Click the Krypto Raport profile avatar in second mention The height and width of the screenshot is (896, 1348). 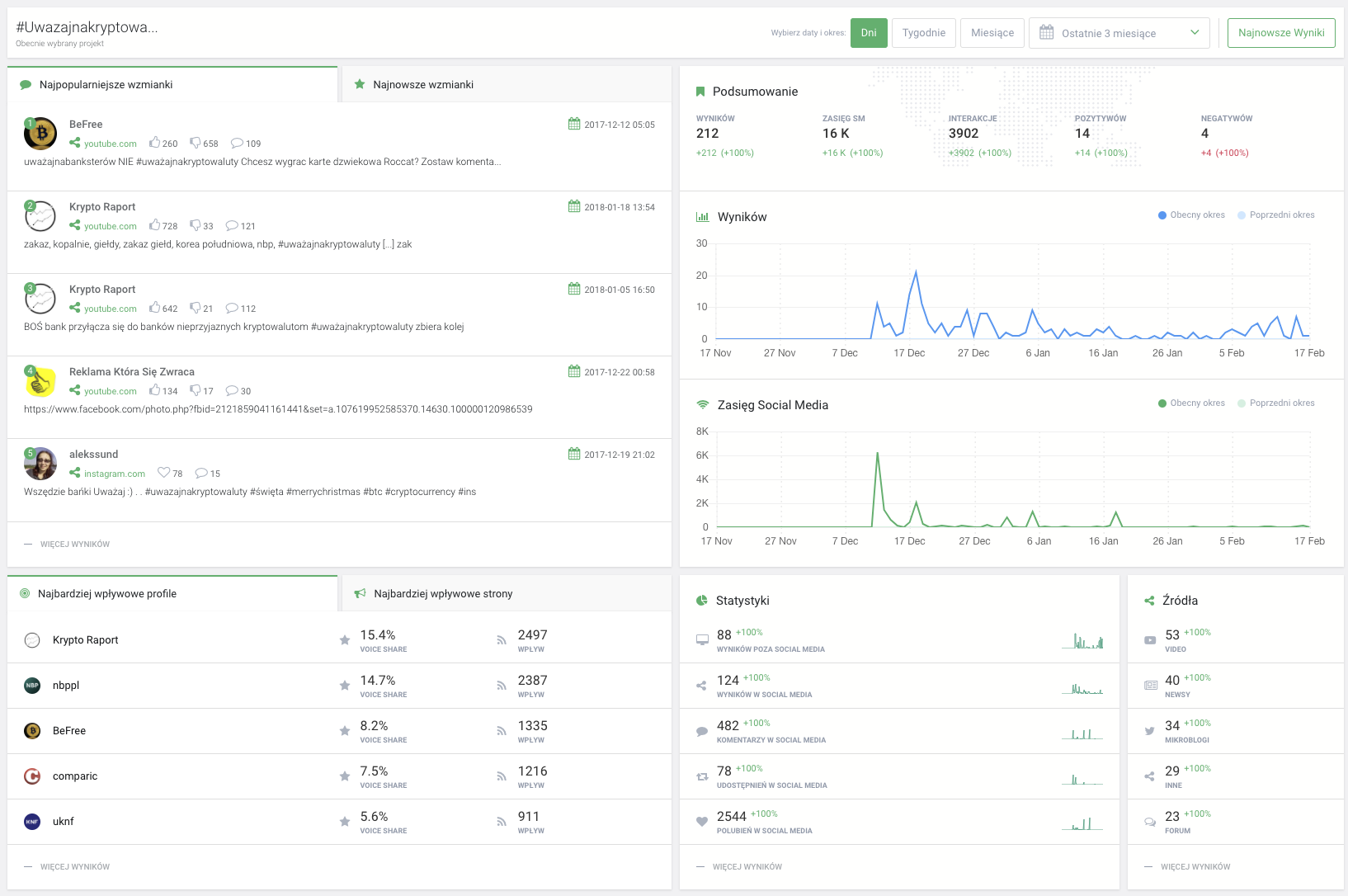(40, 216)
